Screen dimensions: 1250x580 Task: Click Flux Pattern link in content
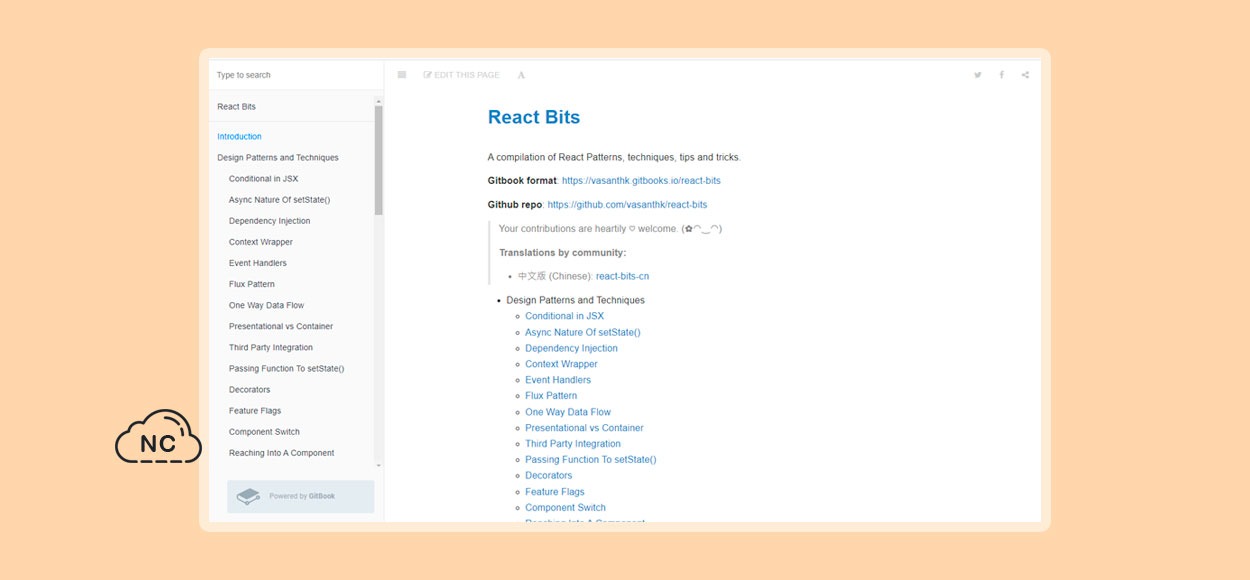point(551,396)
